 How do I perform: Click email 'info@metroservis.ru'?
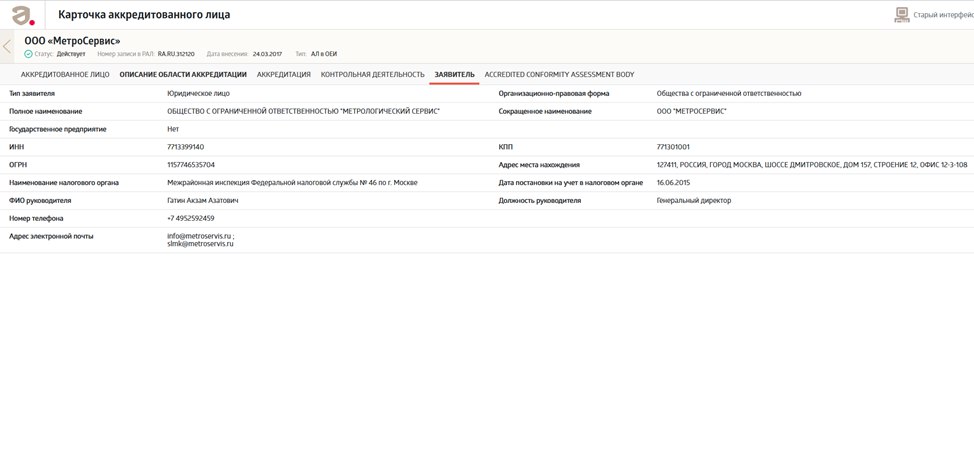199,237
